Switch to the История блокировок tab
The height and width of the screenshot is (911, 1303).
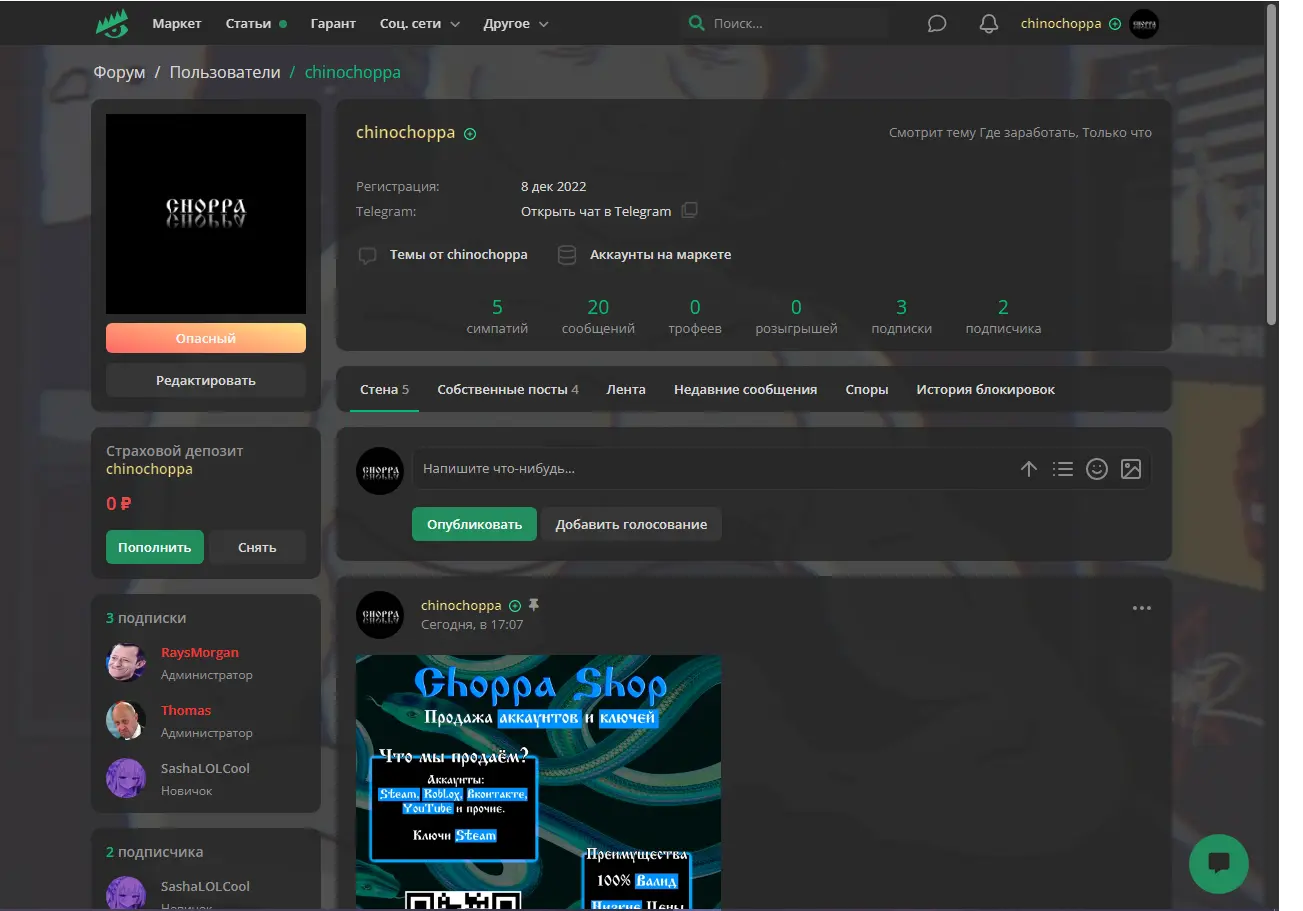(x=985, y=389)
